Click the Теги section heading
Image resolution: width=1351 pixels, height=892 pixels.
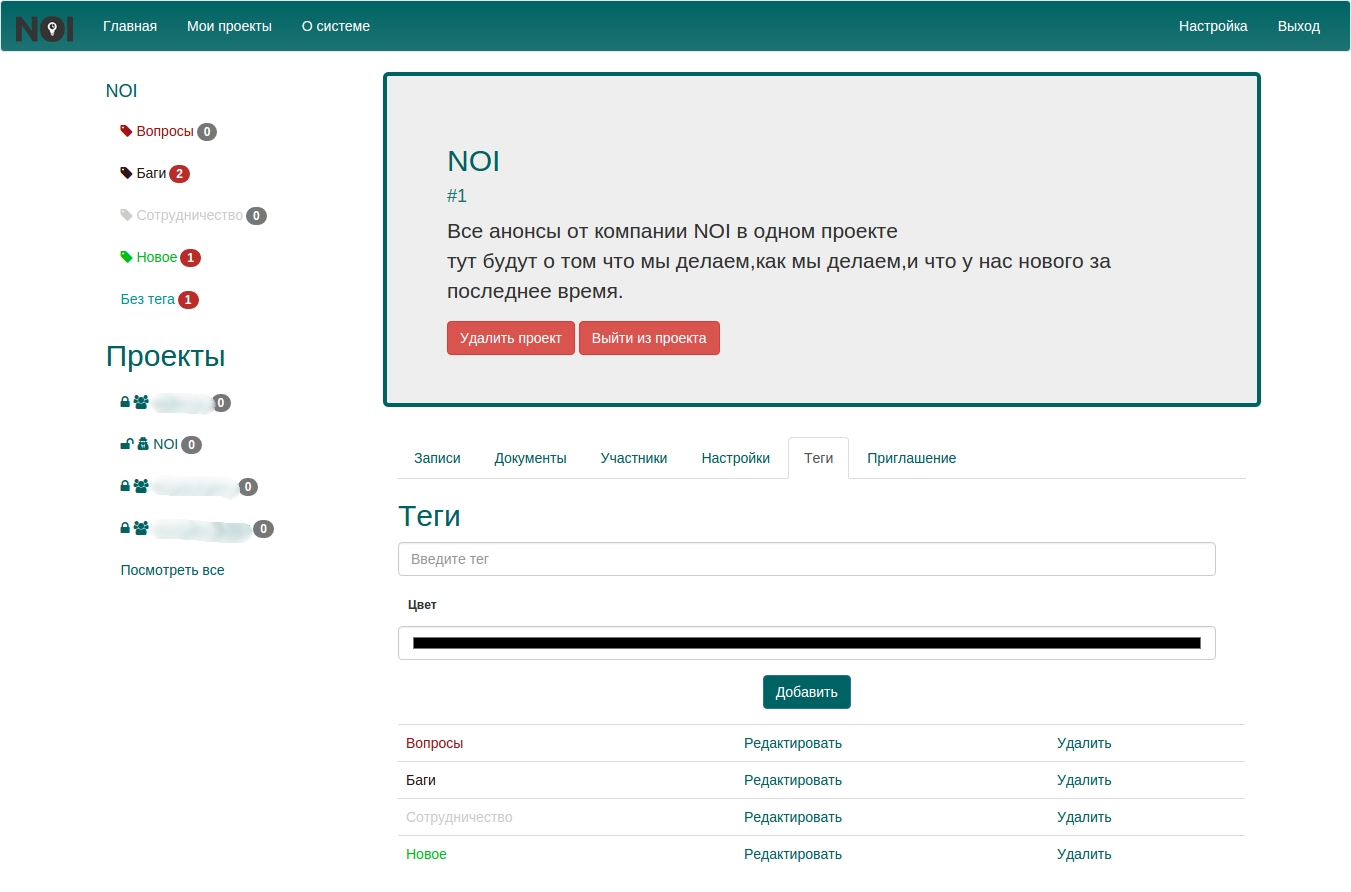429,516
